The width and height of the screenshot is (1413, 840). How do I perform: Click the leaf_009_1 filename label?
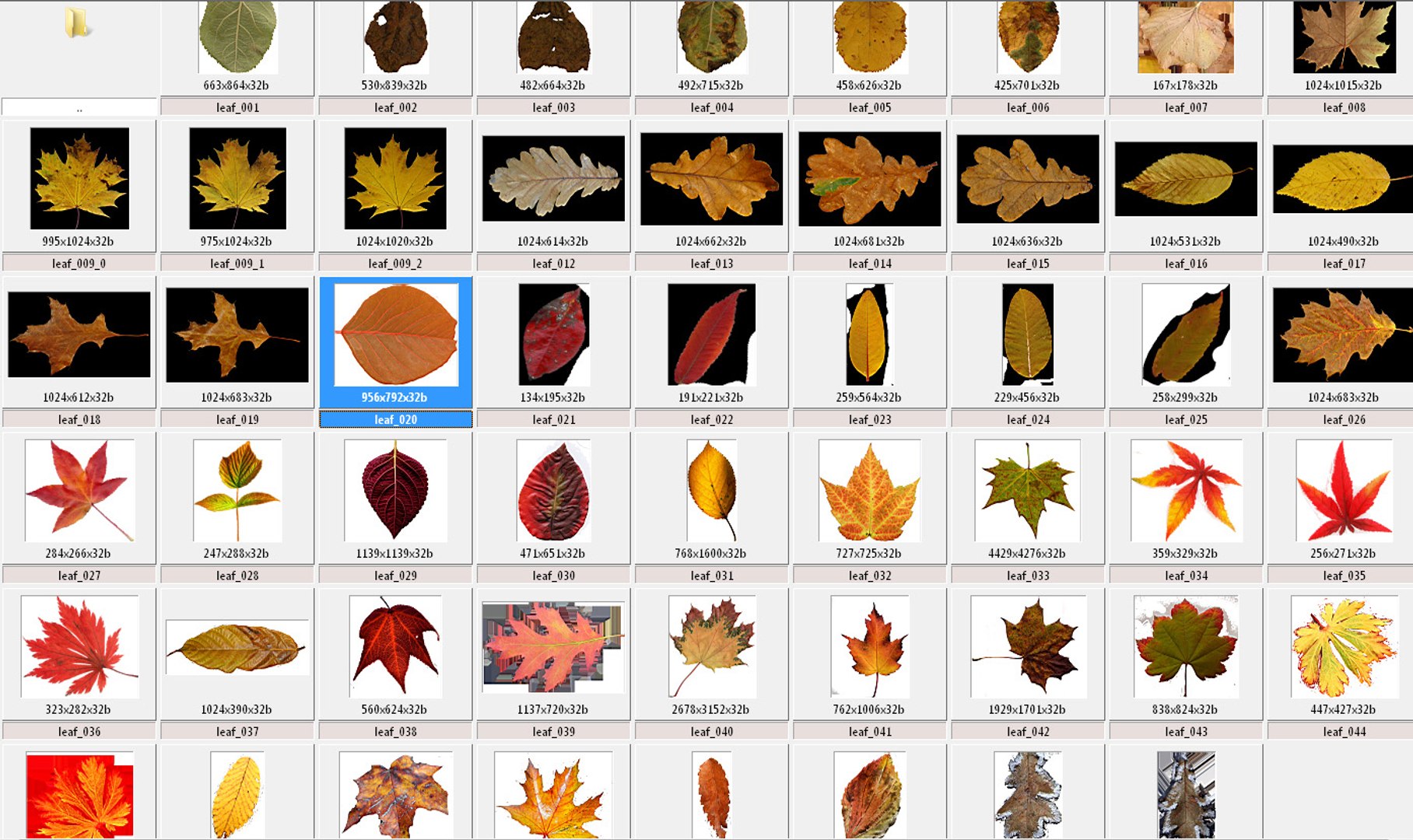pos(237,264)
